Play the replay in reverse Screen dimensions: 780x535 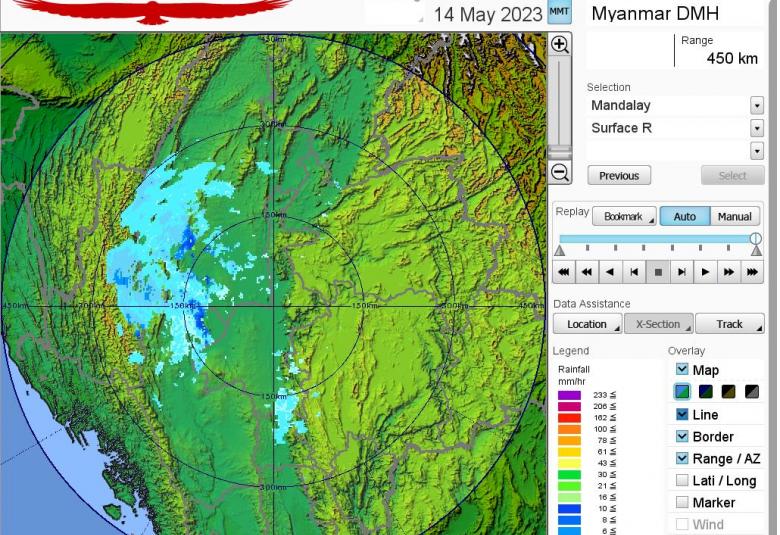610,271
